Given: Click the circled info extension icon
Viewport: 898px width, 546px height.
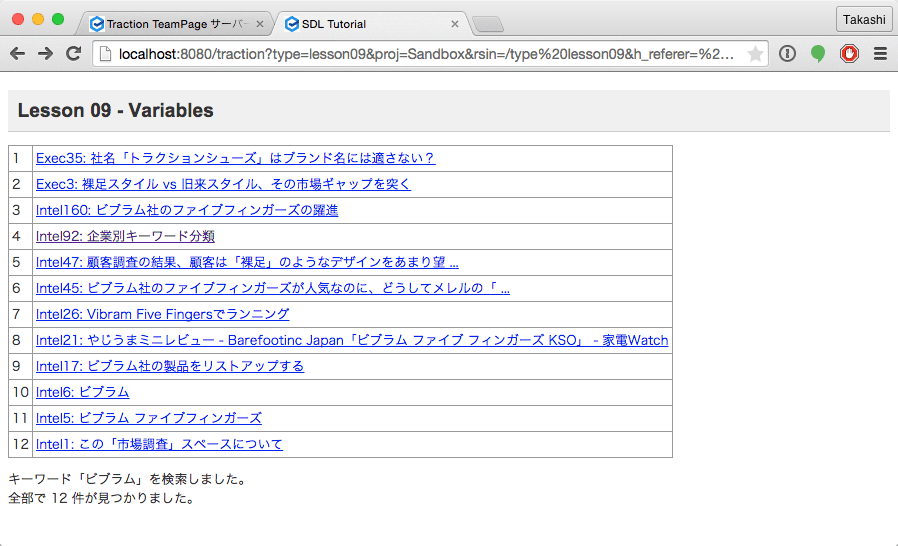Looking at the screenshot, I should [787, 54].
